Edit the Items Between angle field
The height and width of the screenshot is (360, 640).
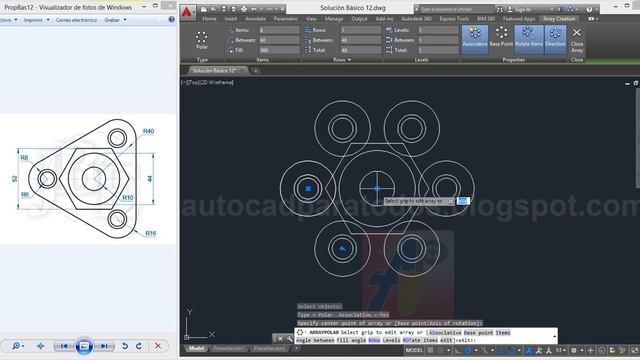[279, 40]
